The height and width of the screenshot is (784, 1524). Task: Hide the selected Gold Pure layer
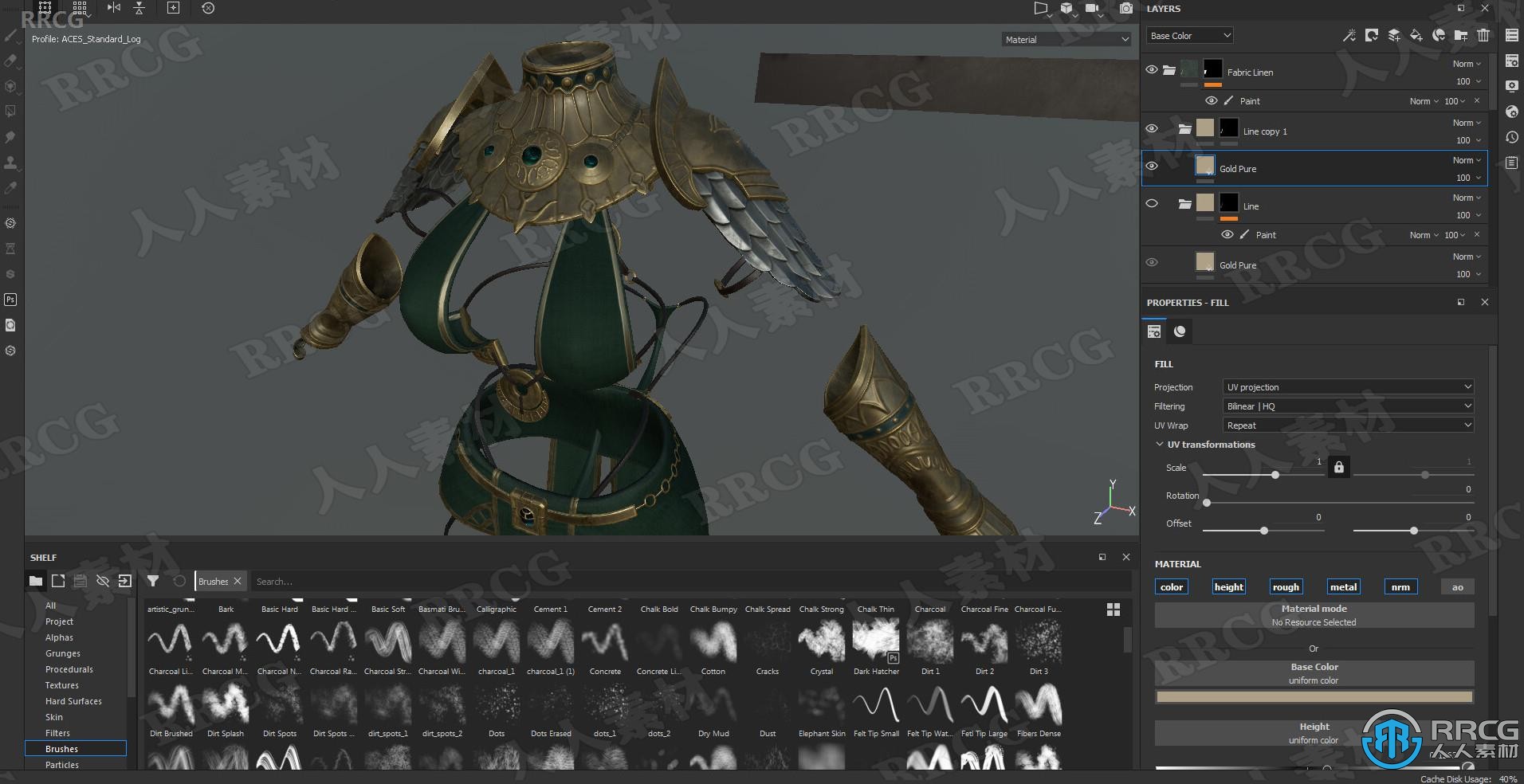click(1152, 166)
